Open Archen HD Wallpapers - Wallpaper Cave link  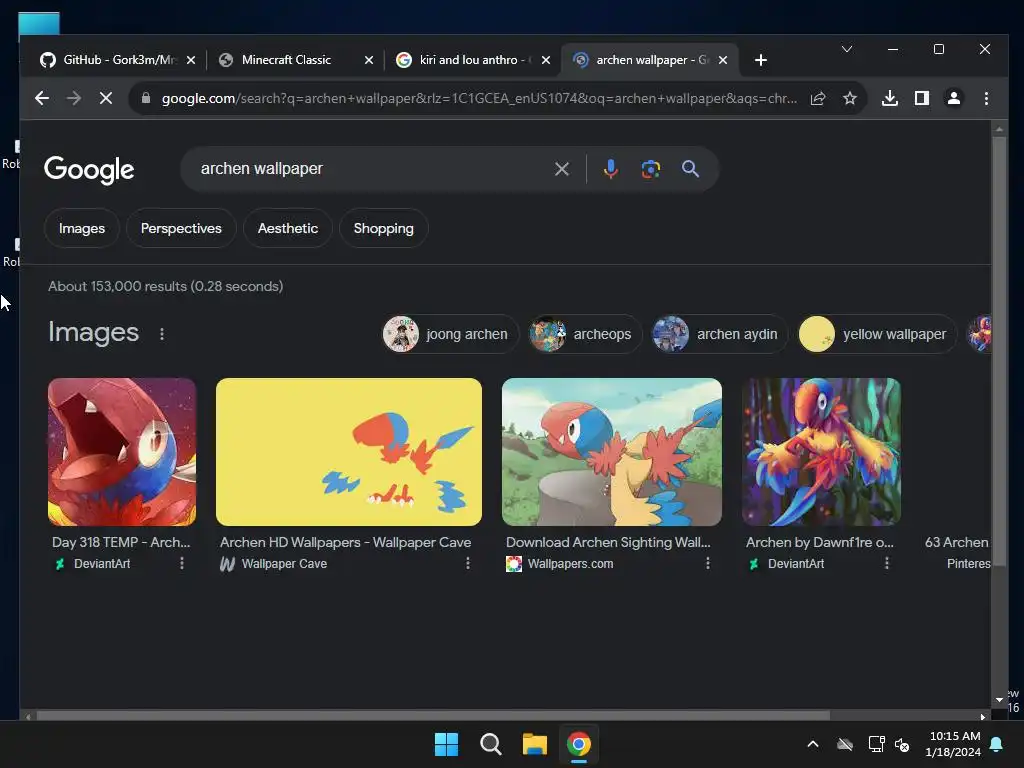(345, 542)
